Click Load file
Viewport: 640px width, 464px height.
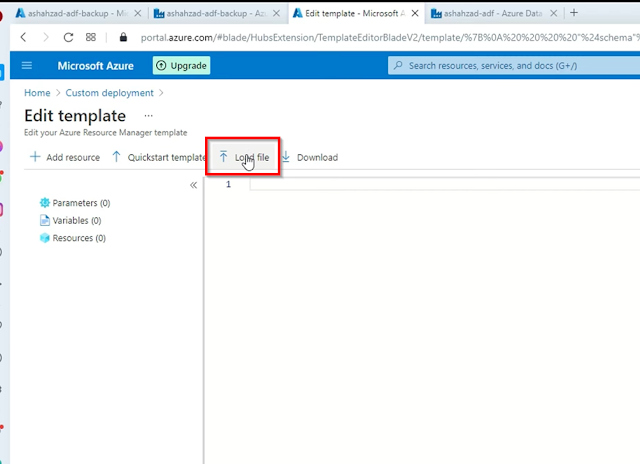click(244, 157)
